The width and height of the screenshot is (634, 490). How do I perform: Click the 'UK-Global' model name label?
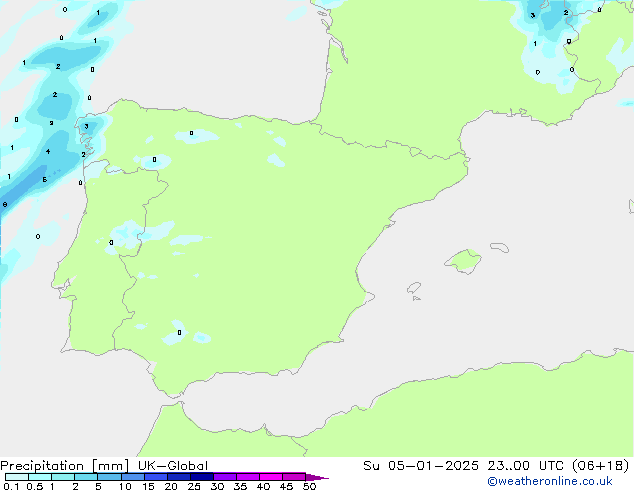(x=173, y=466)
